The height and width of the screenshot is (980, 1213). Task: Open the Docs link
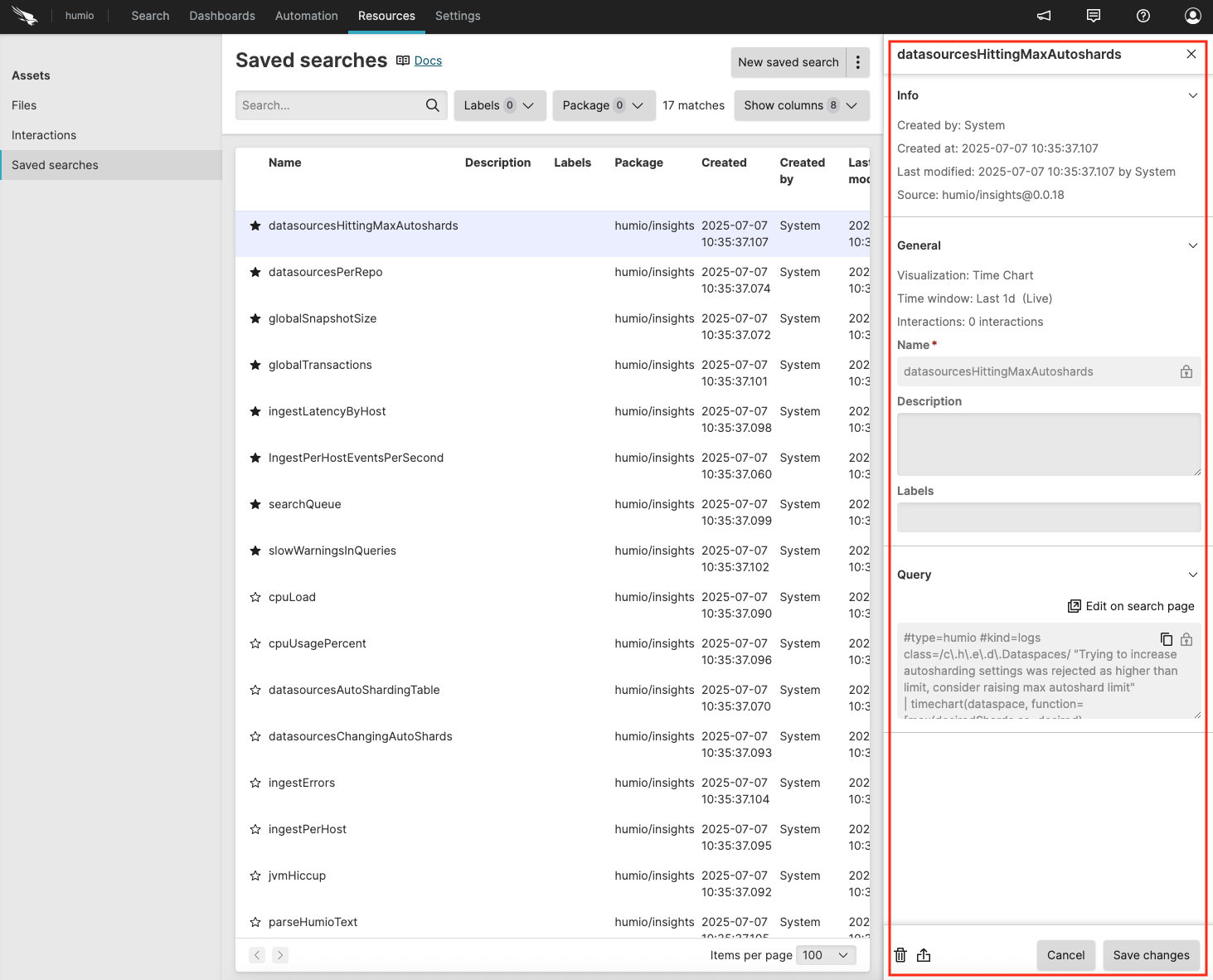click(x=428, y=61)
